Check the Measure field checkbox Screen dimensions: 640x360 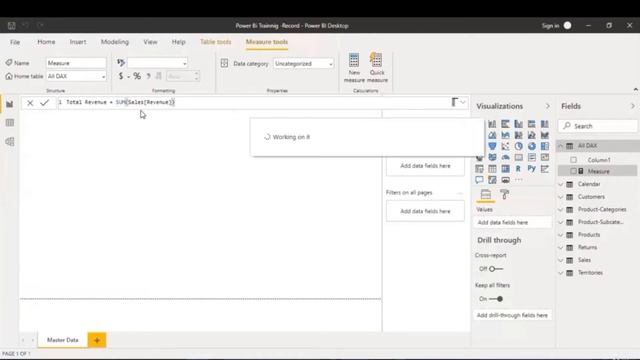point(573,171)
